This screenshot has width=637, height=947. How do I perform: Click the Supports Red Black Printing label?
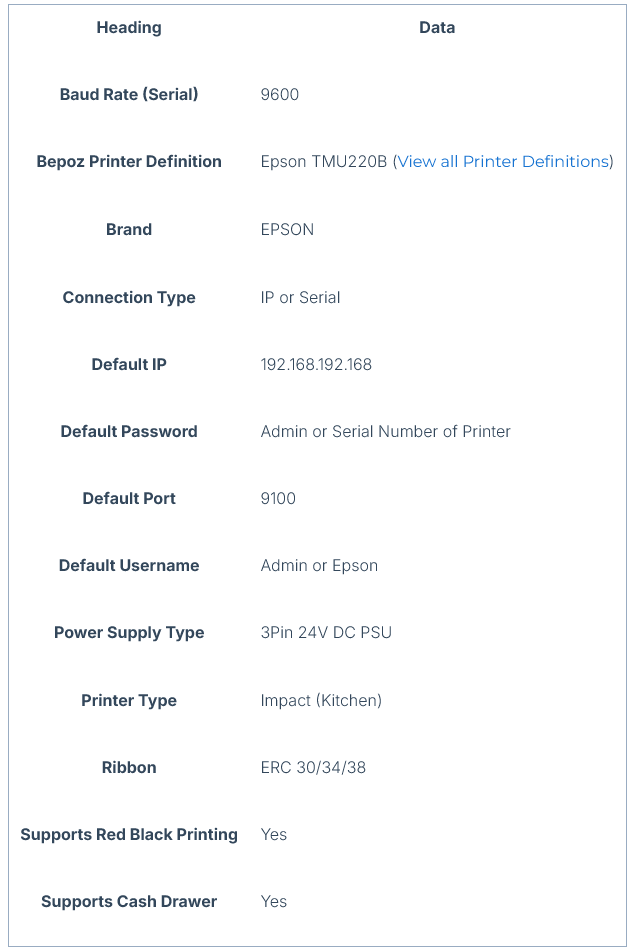(129, 834)
